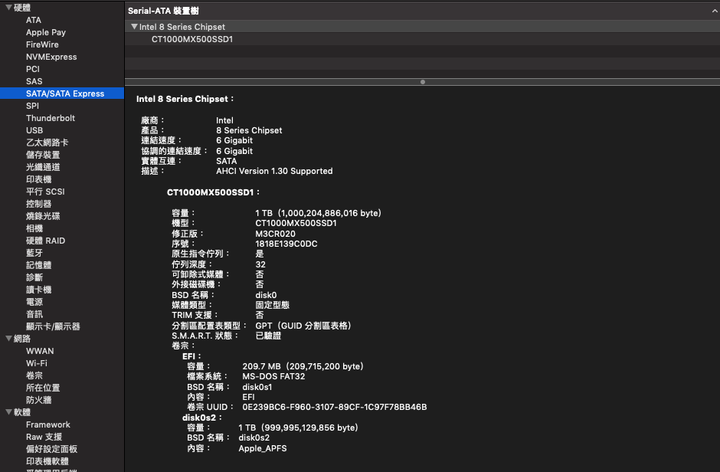
Task: Click serial number 1818E139C0DC
Action: click(286, 244)
